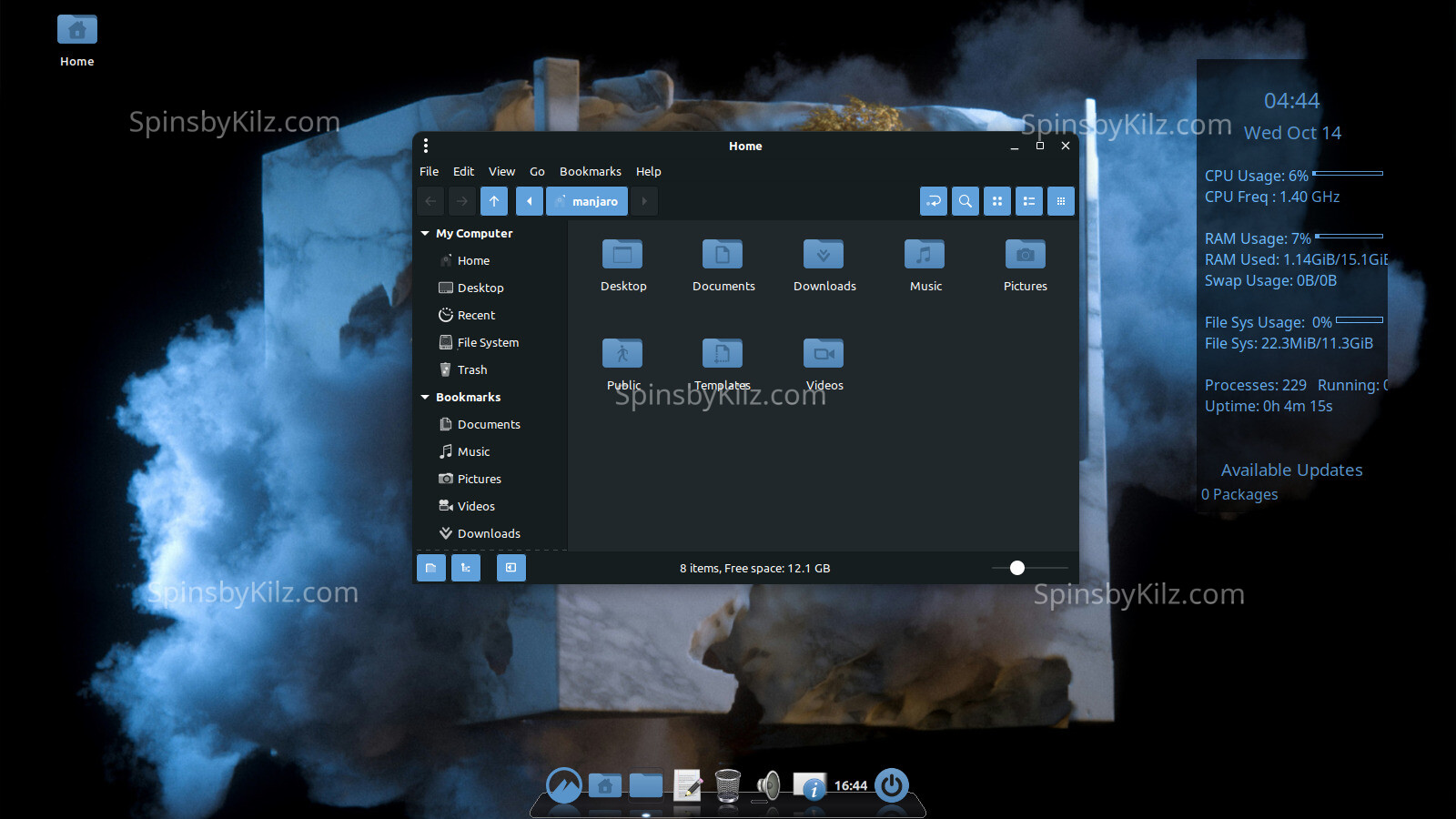
Task: Show tree view in the sidebar
Action: click(466, 568)
